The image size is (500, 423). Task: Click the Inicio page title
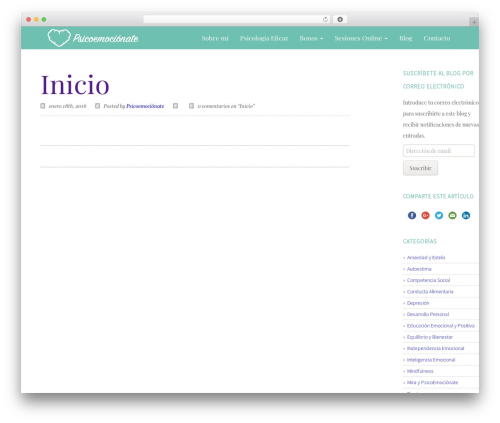tap(75, 85)
